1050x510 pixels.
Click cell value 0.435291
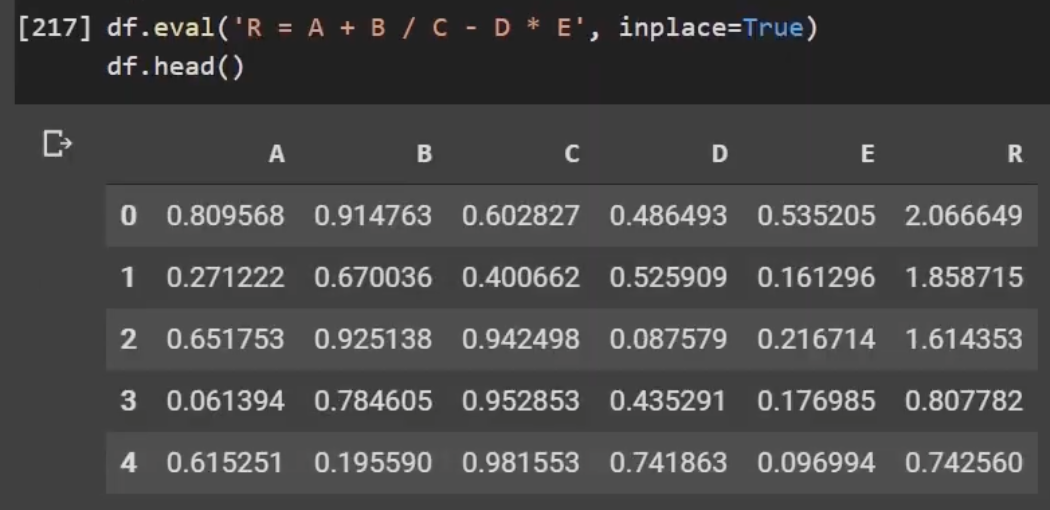[x=668, y=401]
